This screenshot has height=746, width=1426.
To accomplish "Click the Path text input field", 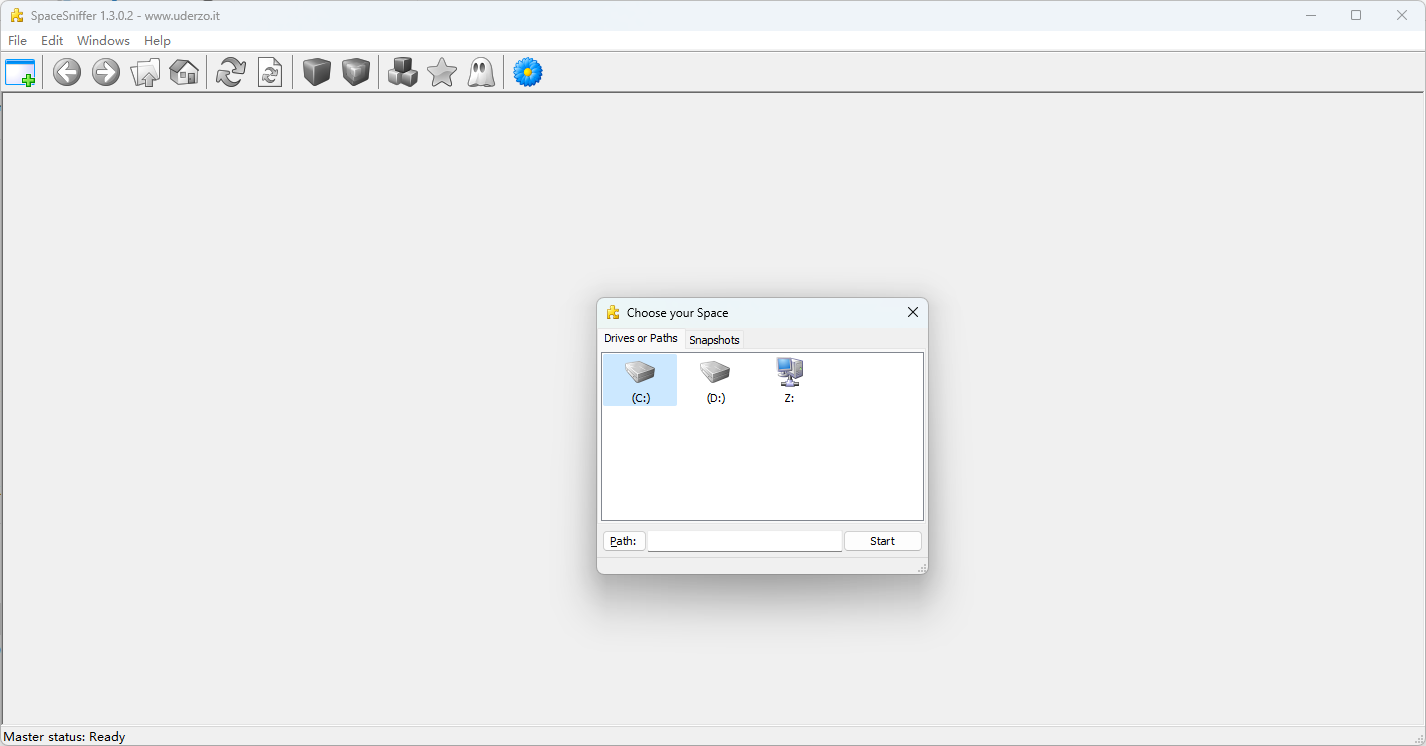I will 744,541.
